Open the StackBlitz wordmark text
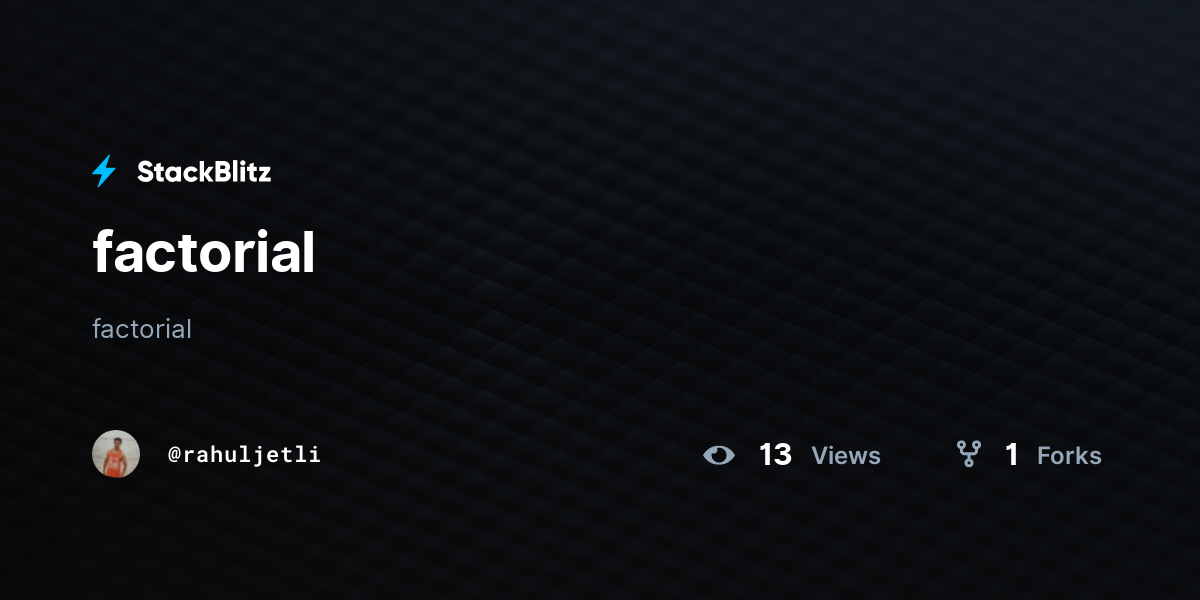Image resolution: width=1200 pixels, height=600 pixels. [204, 172]
